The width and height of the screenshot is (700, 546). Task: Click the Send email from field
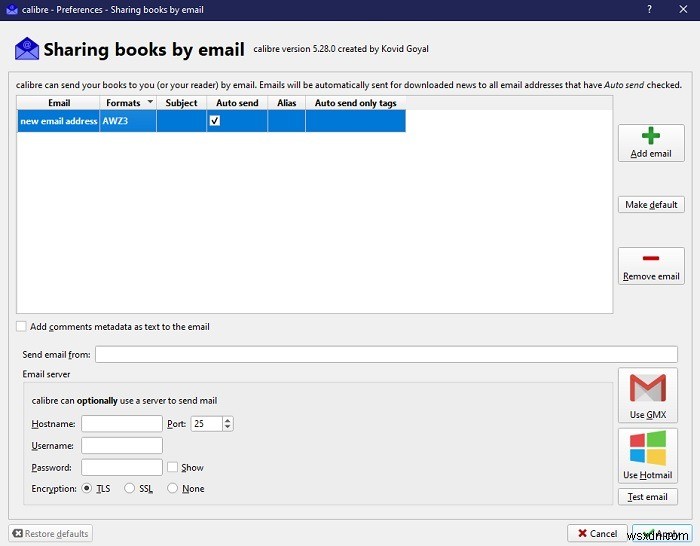pos(386,354)
